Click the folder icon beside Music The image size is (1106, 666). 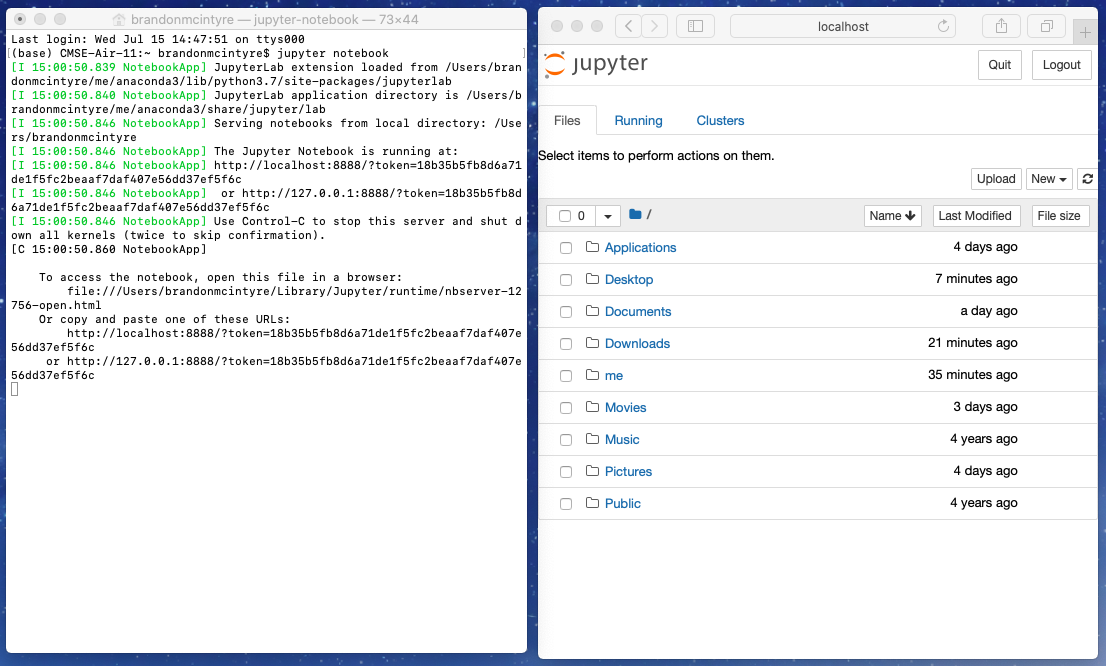592,439
